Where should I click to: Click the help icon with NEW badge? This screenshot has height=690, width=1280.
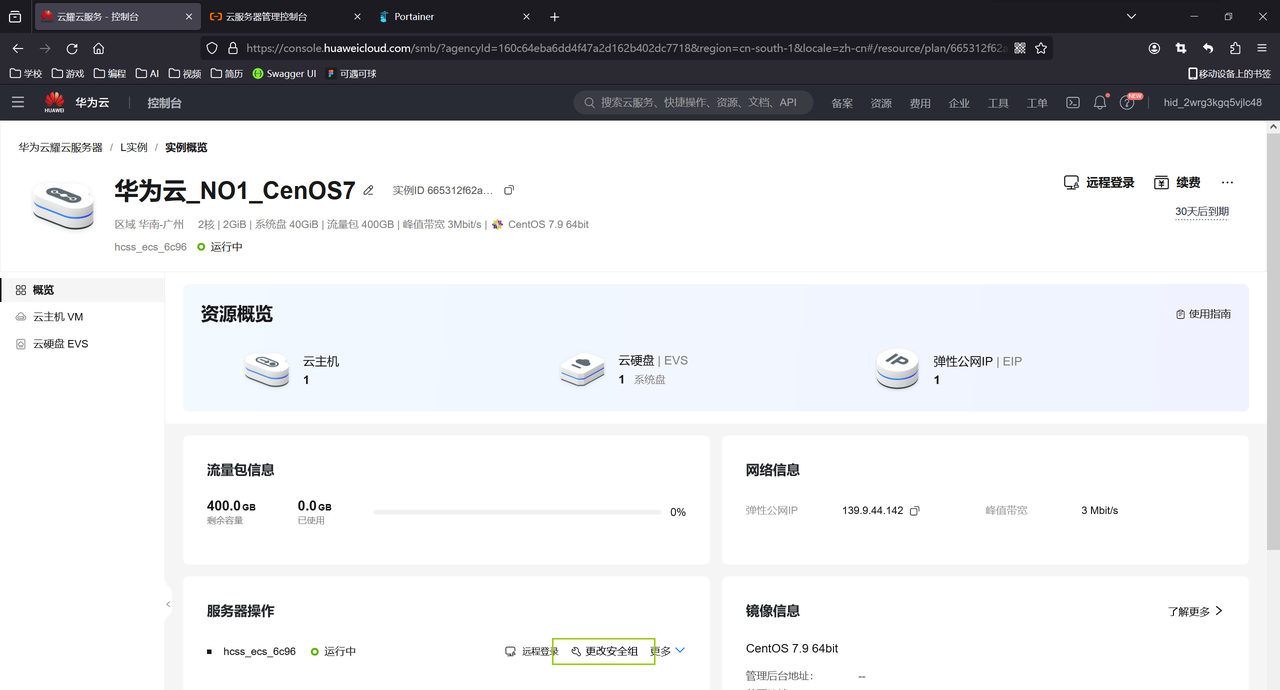(x=1128, y=102)
